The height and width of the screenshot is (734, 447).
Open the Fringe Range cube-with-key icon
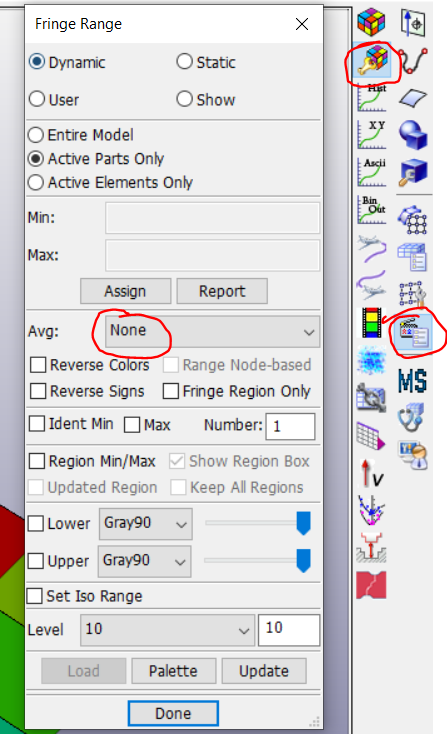coord(373,61)
